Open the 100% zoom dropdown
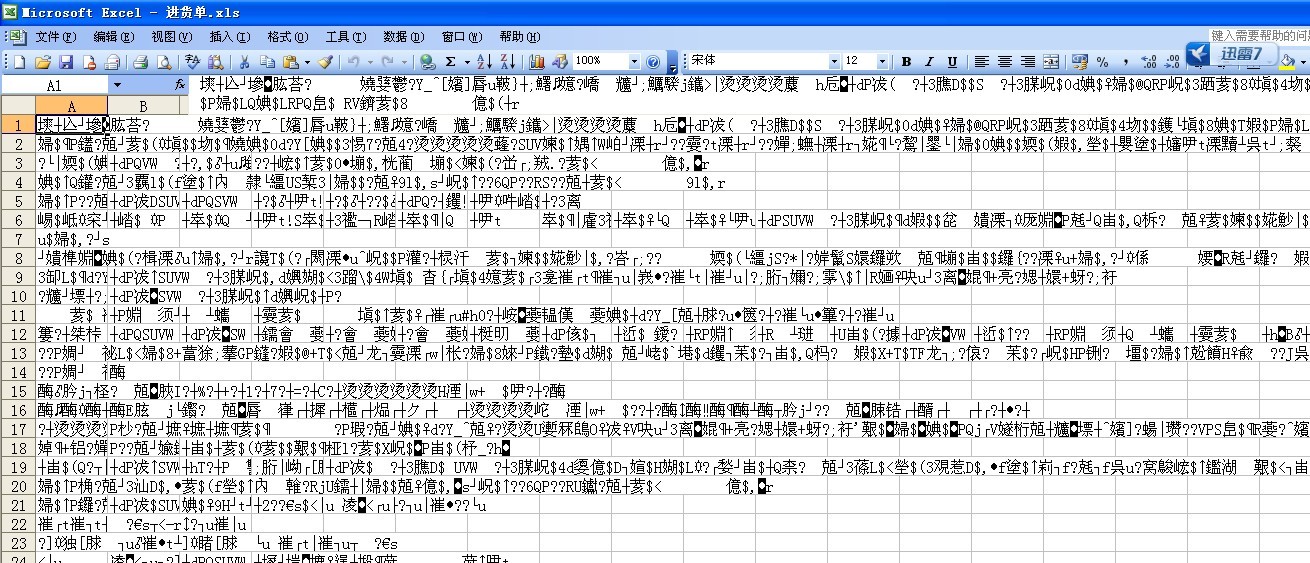The width and height of the screenshot is (1310, 563). (633, 61)
